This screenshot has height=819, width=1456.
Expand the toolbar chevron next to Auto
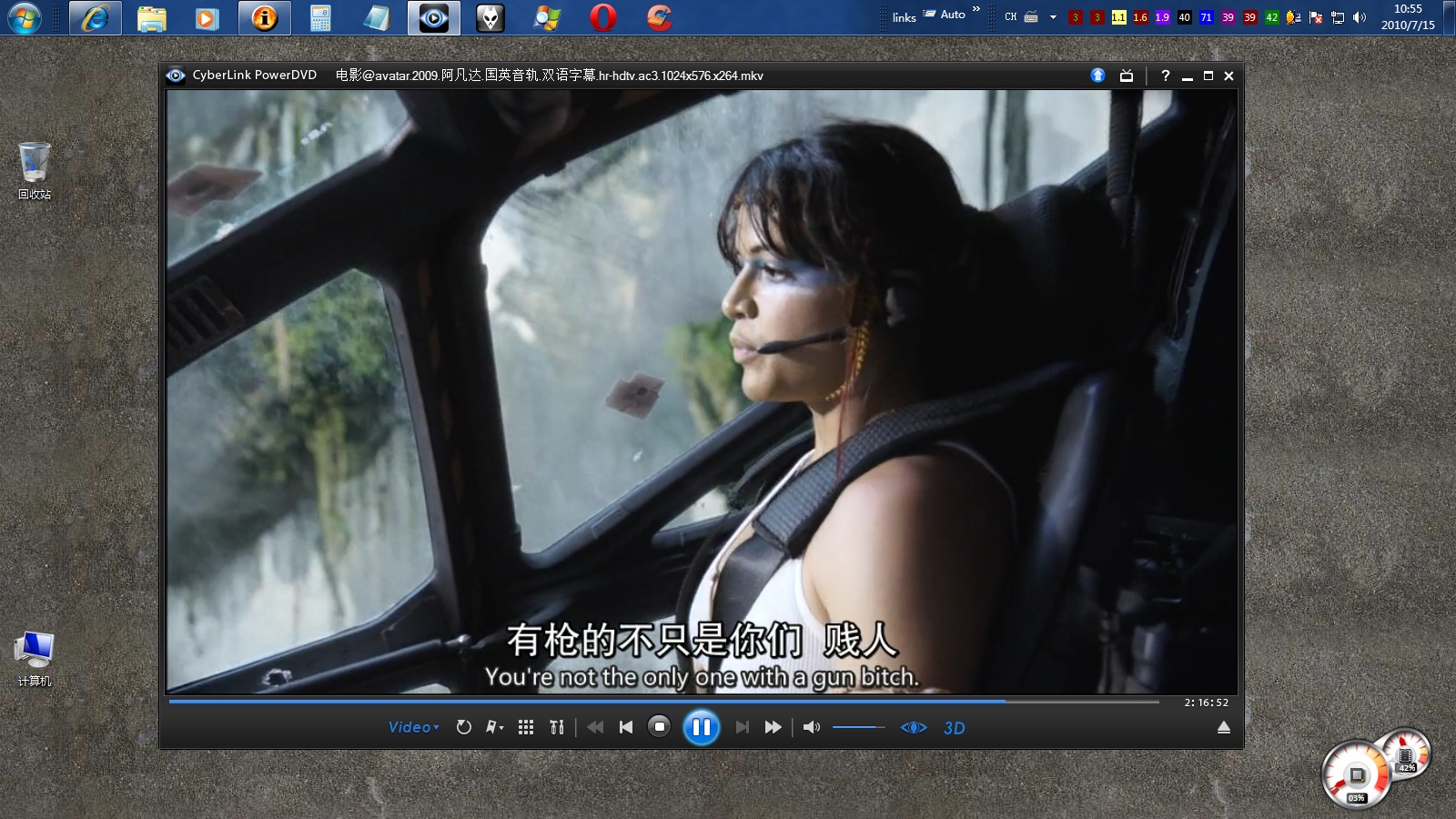976,9
